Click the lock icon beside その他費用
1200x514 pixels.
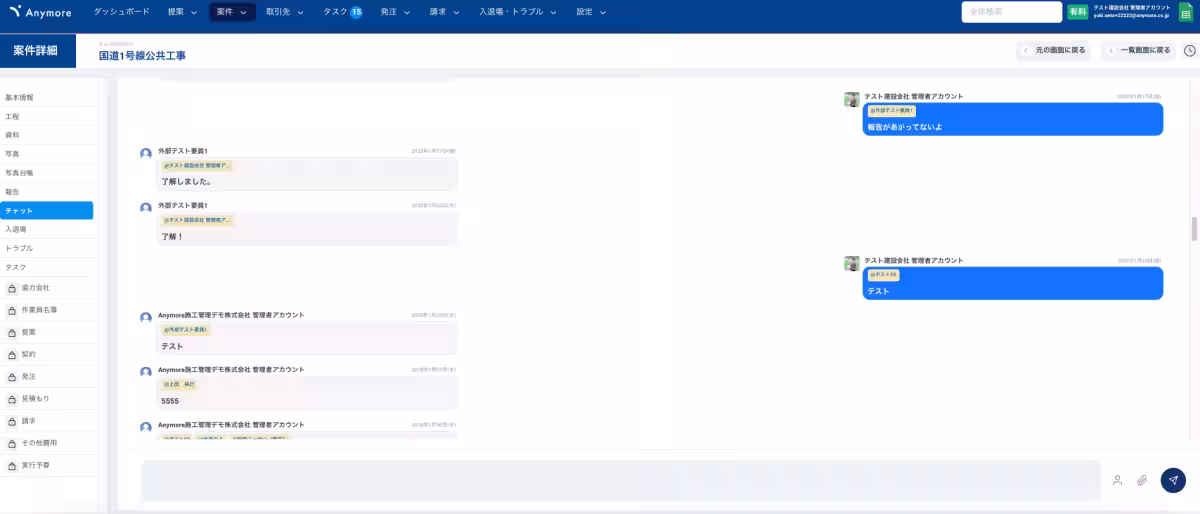click(x=12, y=443)
